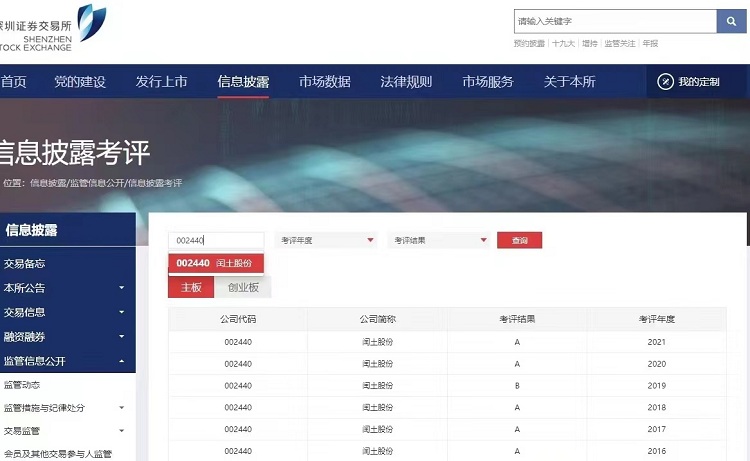The image size is (750, 461).
Task: Open 法律规则 in the navigation bar
Action: click(406, 82)
